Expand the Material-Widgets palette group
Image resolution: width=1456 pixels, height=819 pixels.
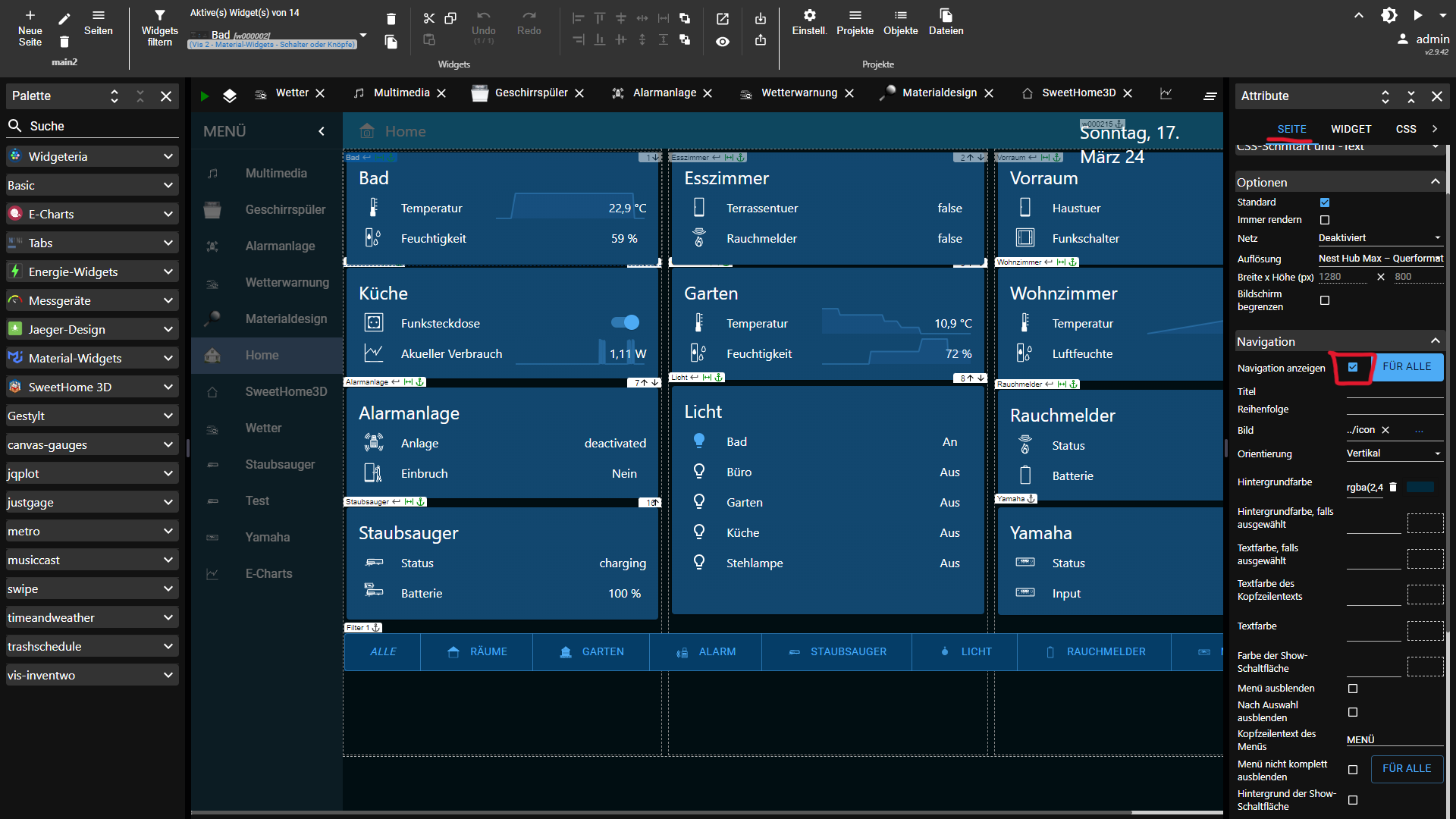(x=93, y=358)
